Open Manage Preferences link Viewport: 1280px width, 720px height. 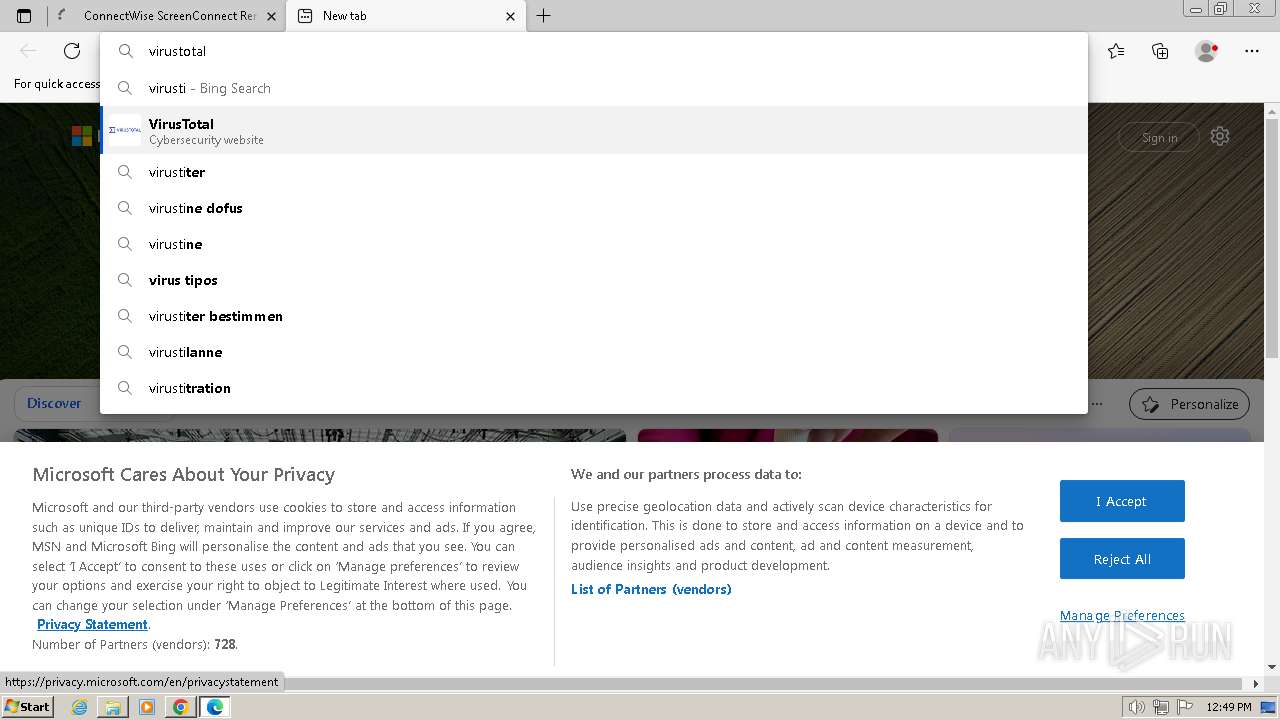point(1122,615)
